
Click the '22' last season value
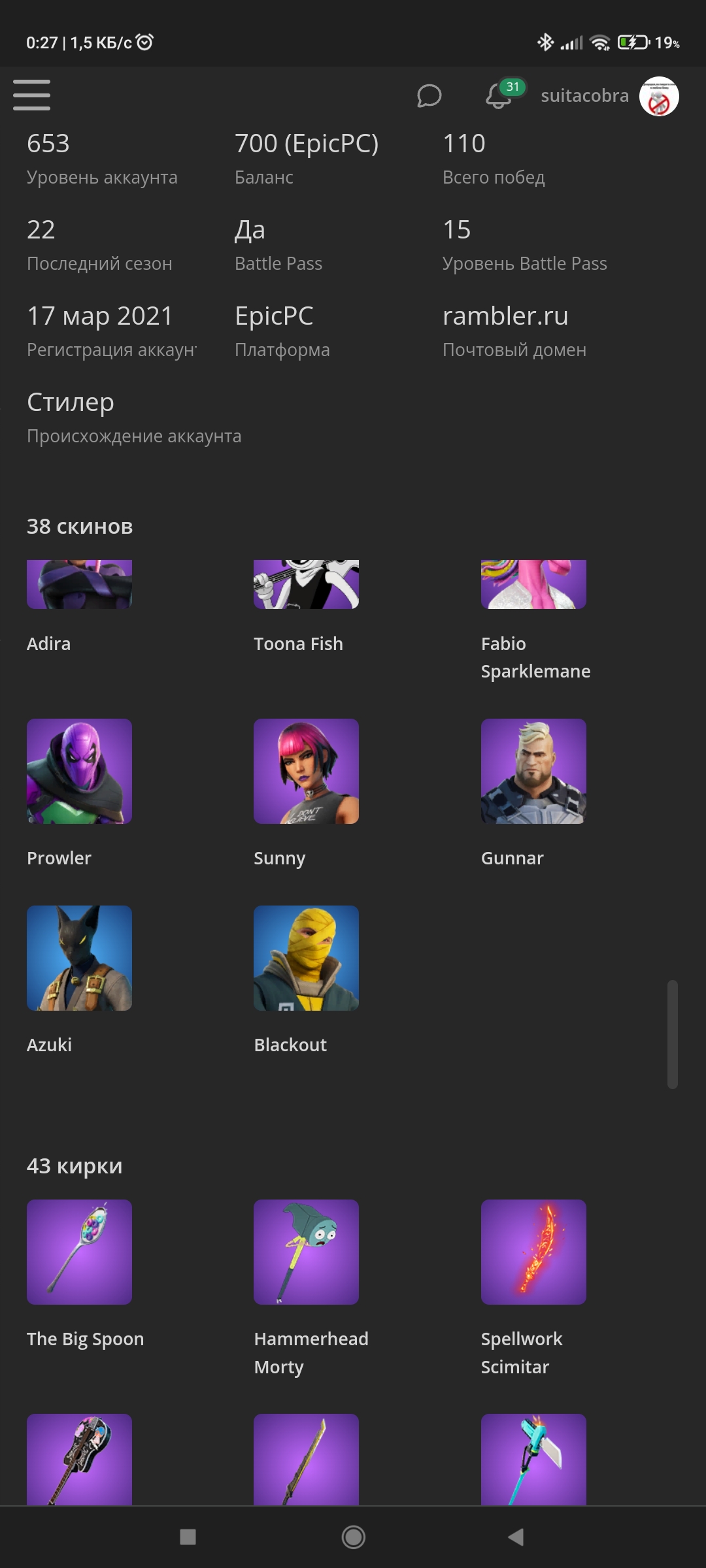41,230
